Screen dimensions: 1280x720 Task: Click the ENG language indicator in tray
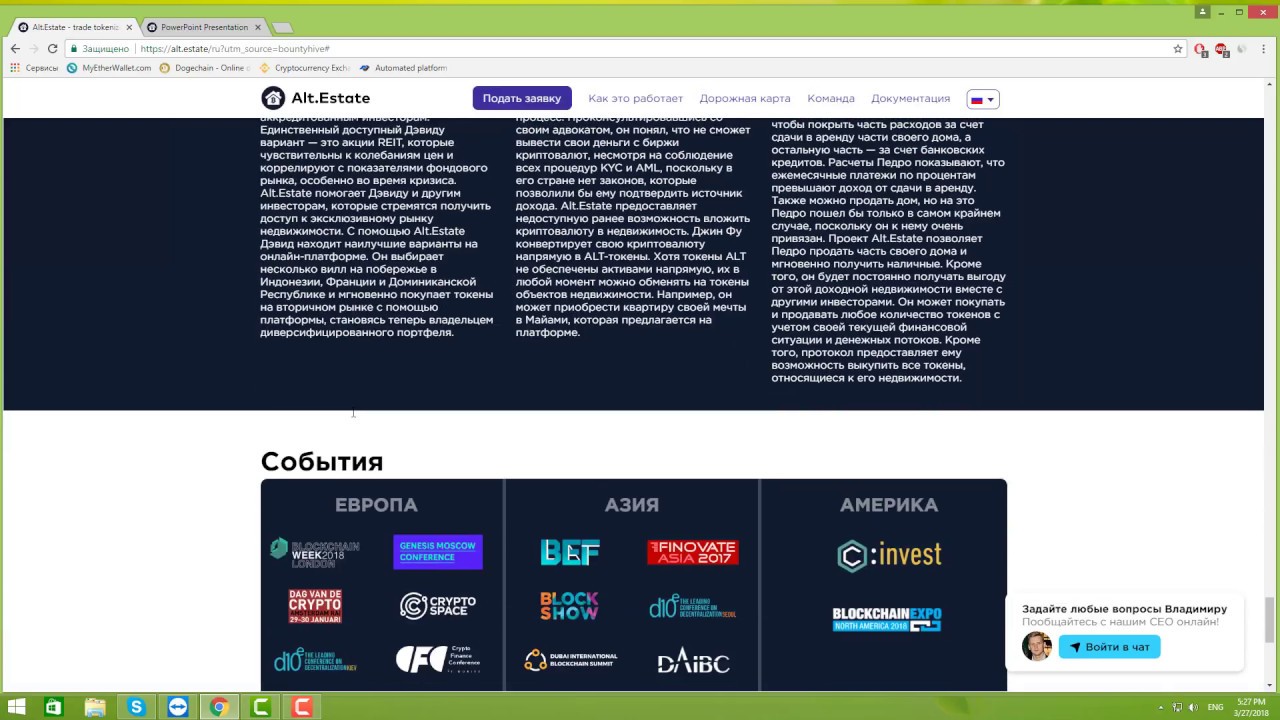point(1215,707)
